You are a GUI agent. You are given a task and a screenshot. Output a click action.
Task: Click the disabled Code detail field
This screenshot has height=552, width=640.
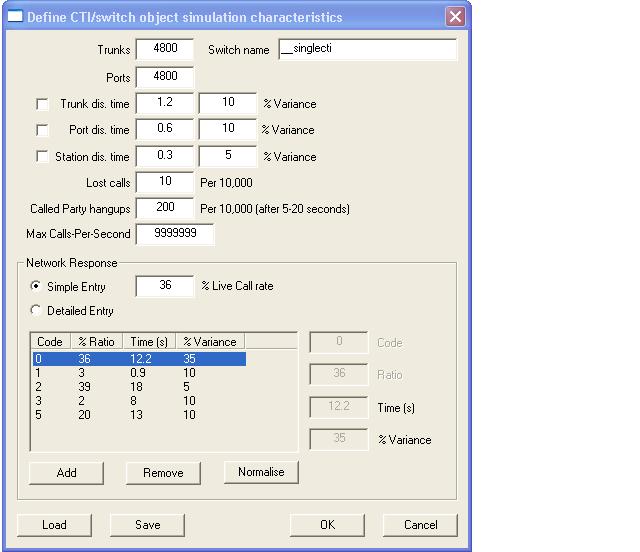[x=339, y=342]
